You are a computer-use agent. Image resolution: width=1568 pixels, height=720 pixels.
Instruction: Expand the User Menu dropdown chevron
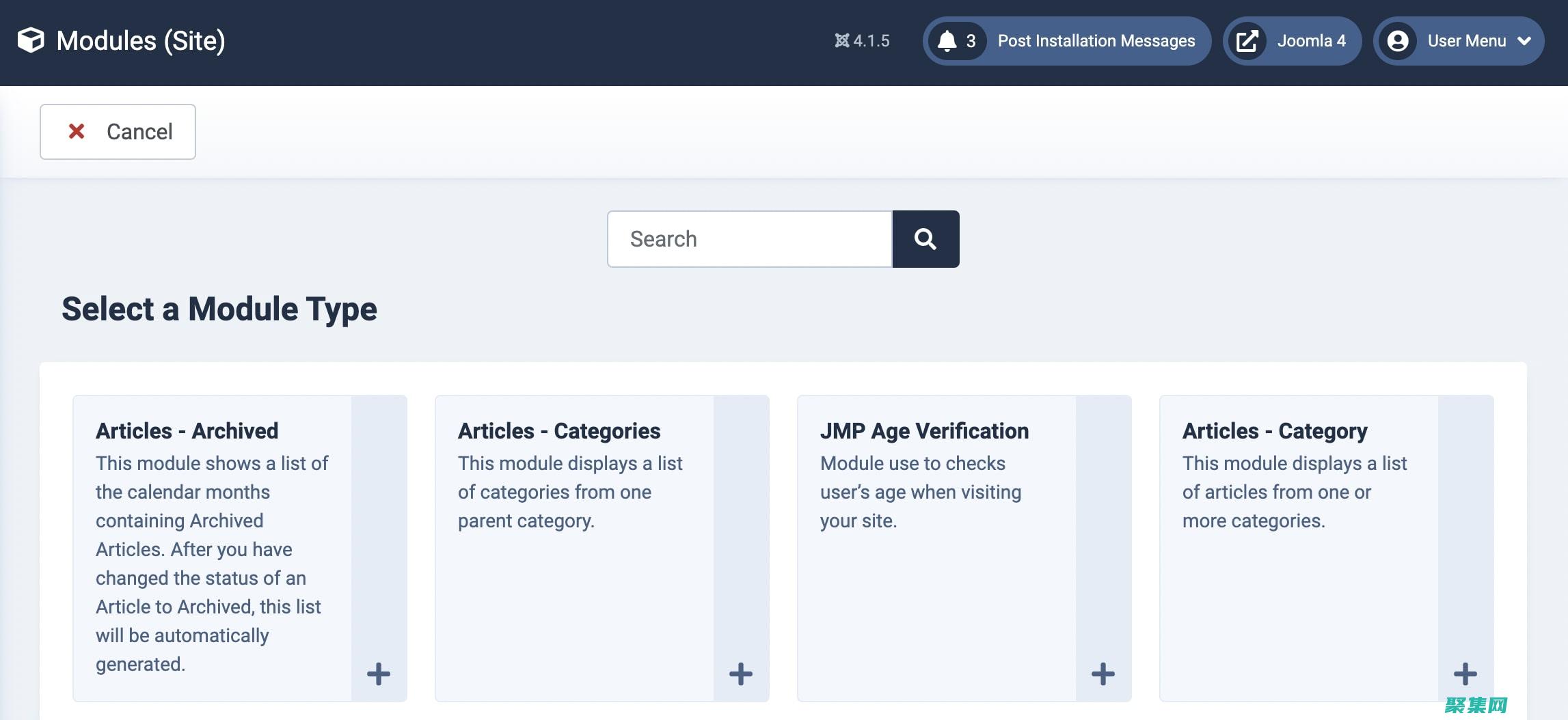click(1524, 40)
